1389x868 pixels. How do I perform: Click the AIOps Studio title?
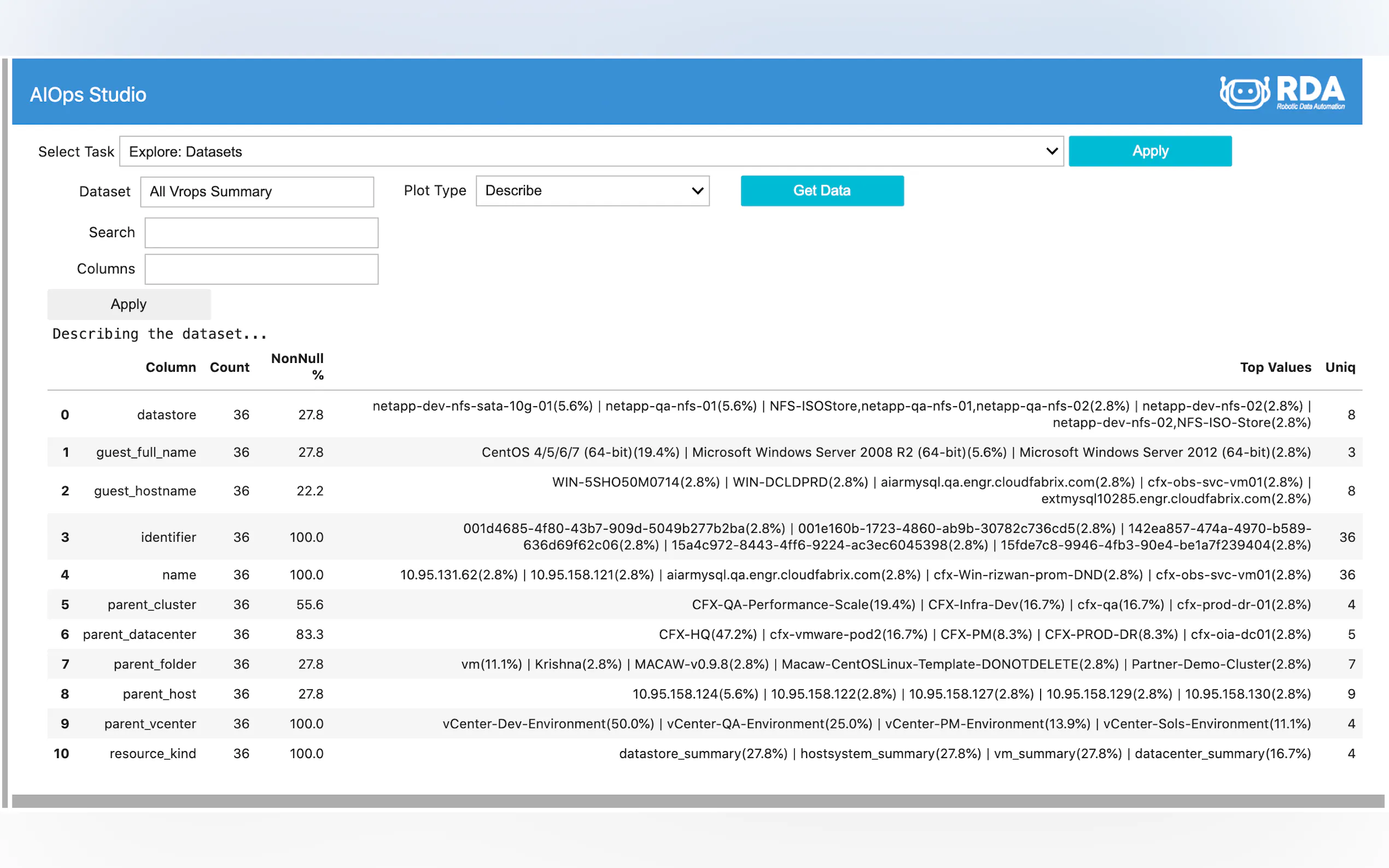point(88,95)
